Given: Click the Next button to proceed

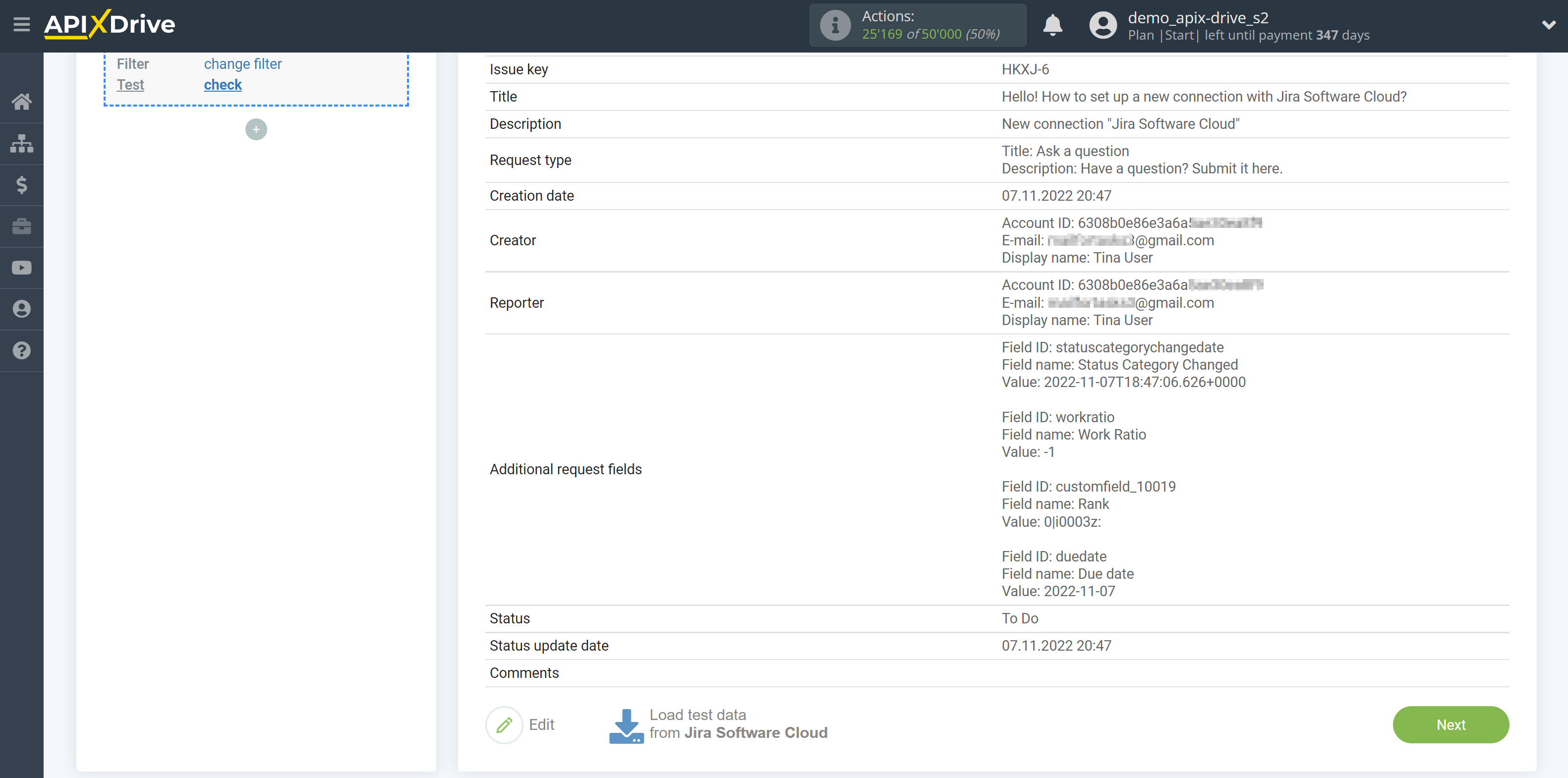Looking at the screenshot, I should (x=1451, y=724).
